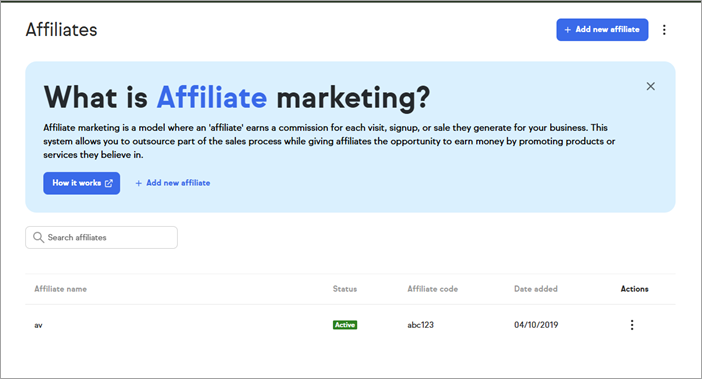Open the page options kebab menu
The width and height of the screenshot is (702, 379).
point(664,30)
